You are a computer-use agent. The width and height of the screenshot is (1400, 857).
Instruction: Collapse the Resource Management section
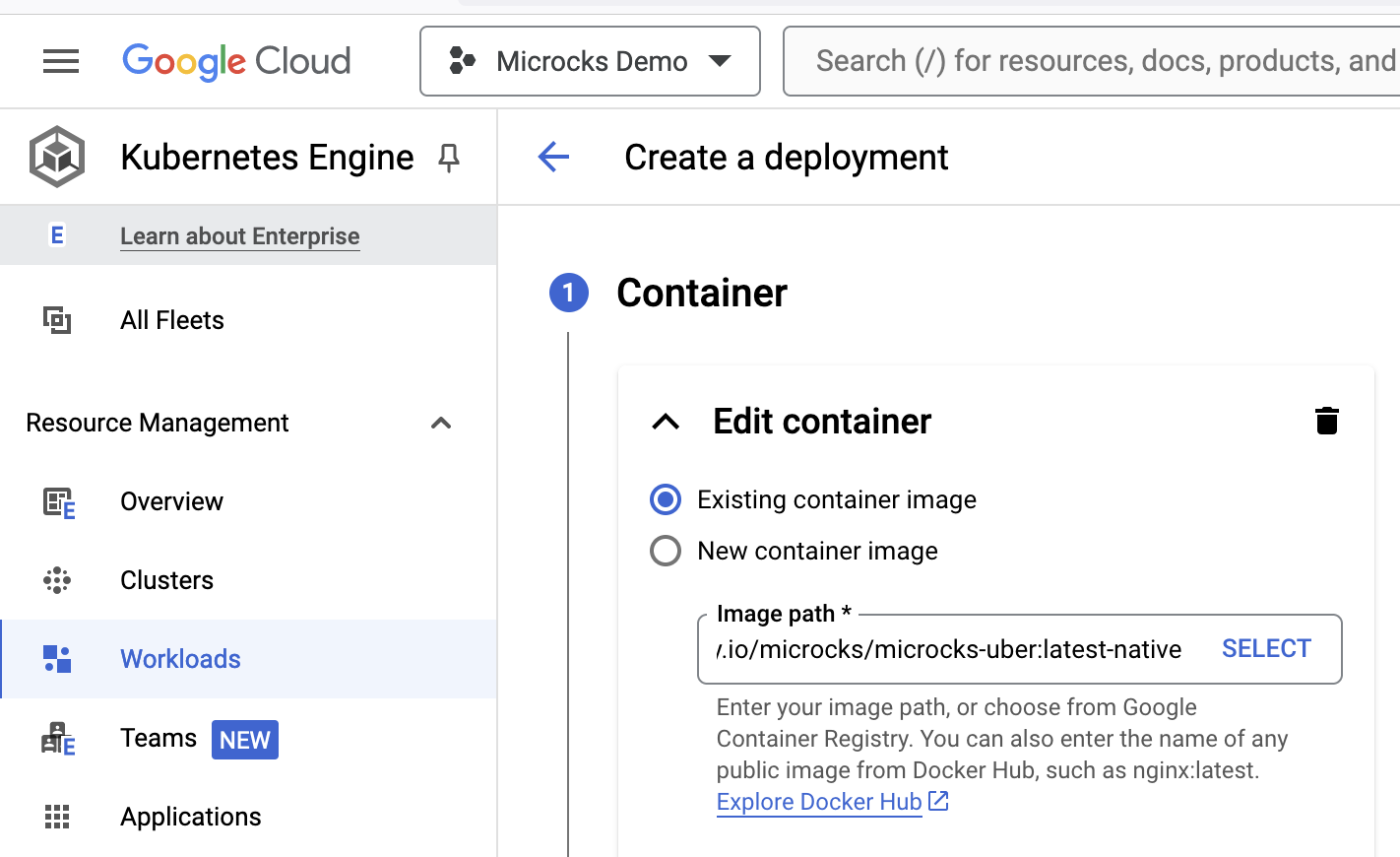(x=441, y=423)
